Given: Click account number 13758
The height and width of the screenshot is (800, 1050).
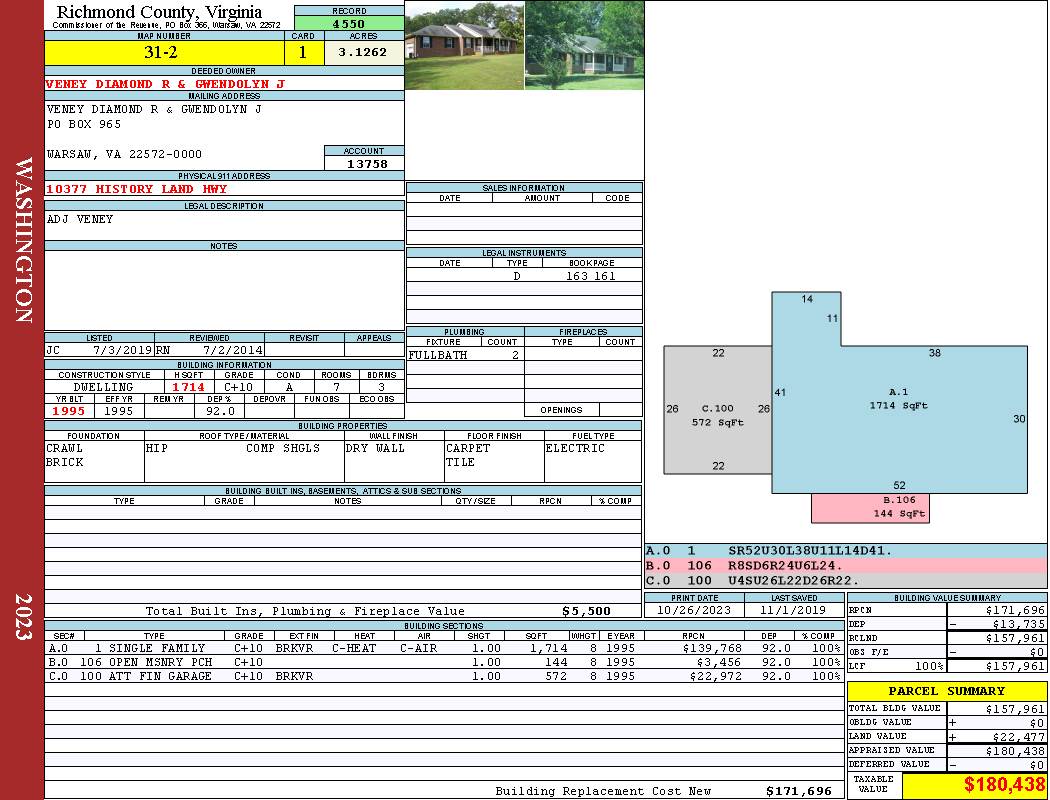Looking at the screenshot, I should point(367,164).
